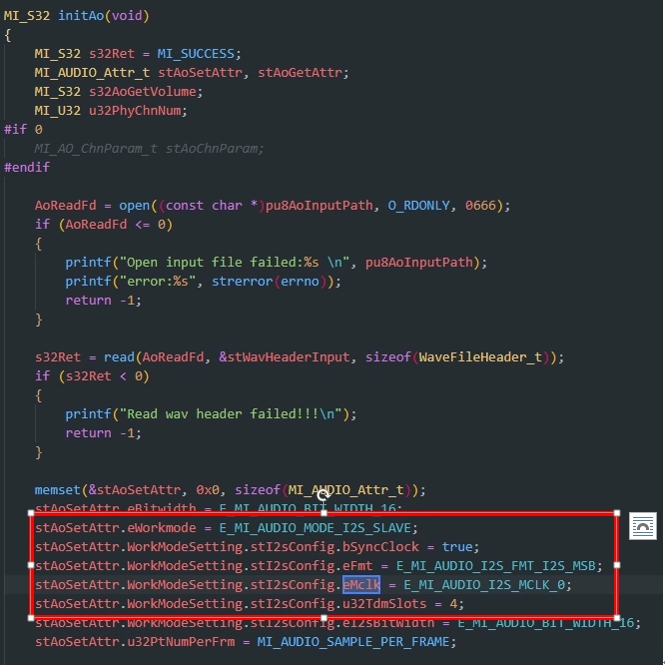Place cursor on '#if 0' directive line
The image size is (665, 666).
(23, 129)
